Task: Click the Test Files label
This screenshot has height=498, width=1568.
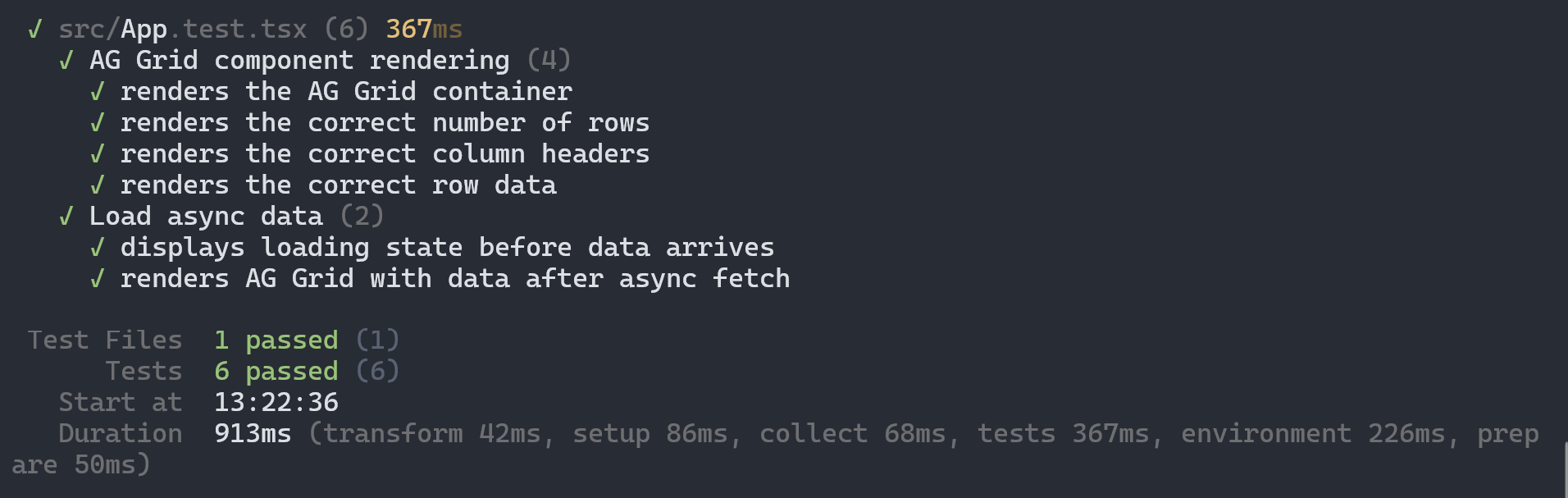Action: tap(104, 340)
